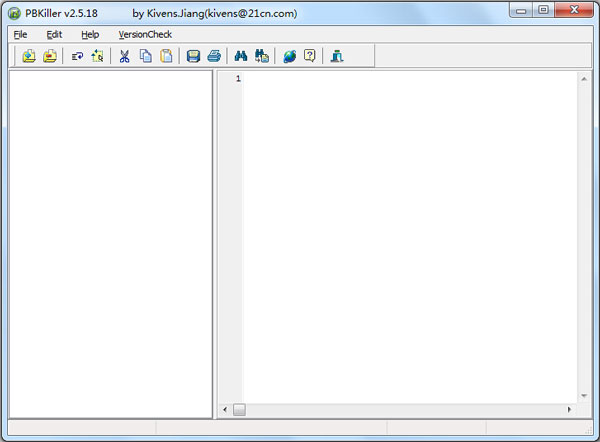Click the horizontal scrollbar left arrow
The image size is (600, 442).
point(225,409)
